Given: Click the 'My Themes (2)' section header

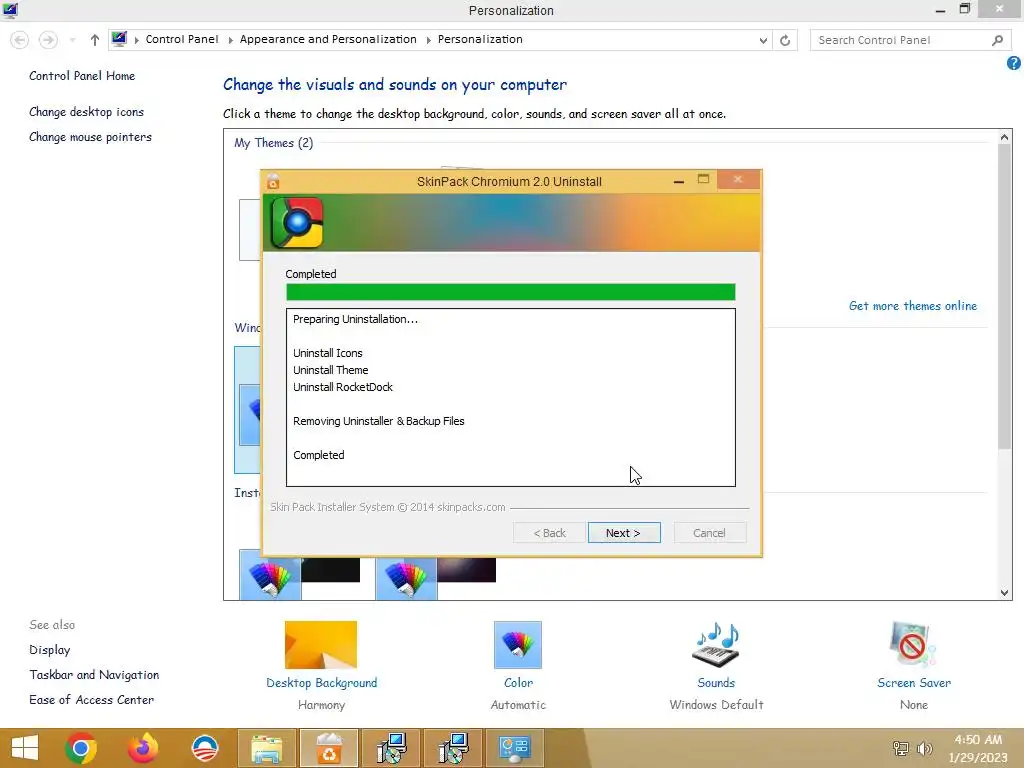Looking at the screenshot, I should [274, 143].
